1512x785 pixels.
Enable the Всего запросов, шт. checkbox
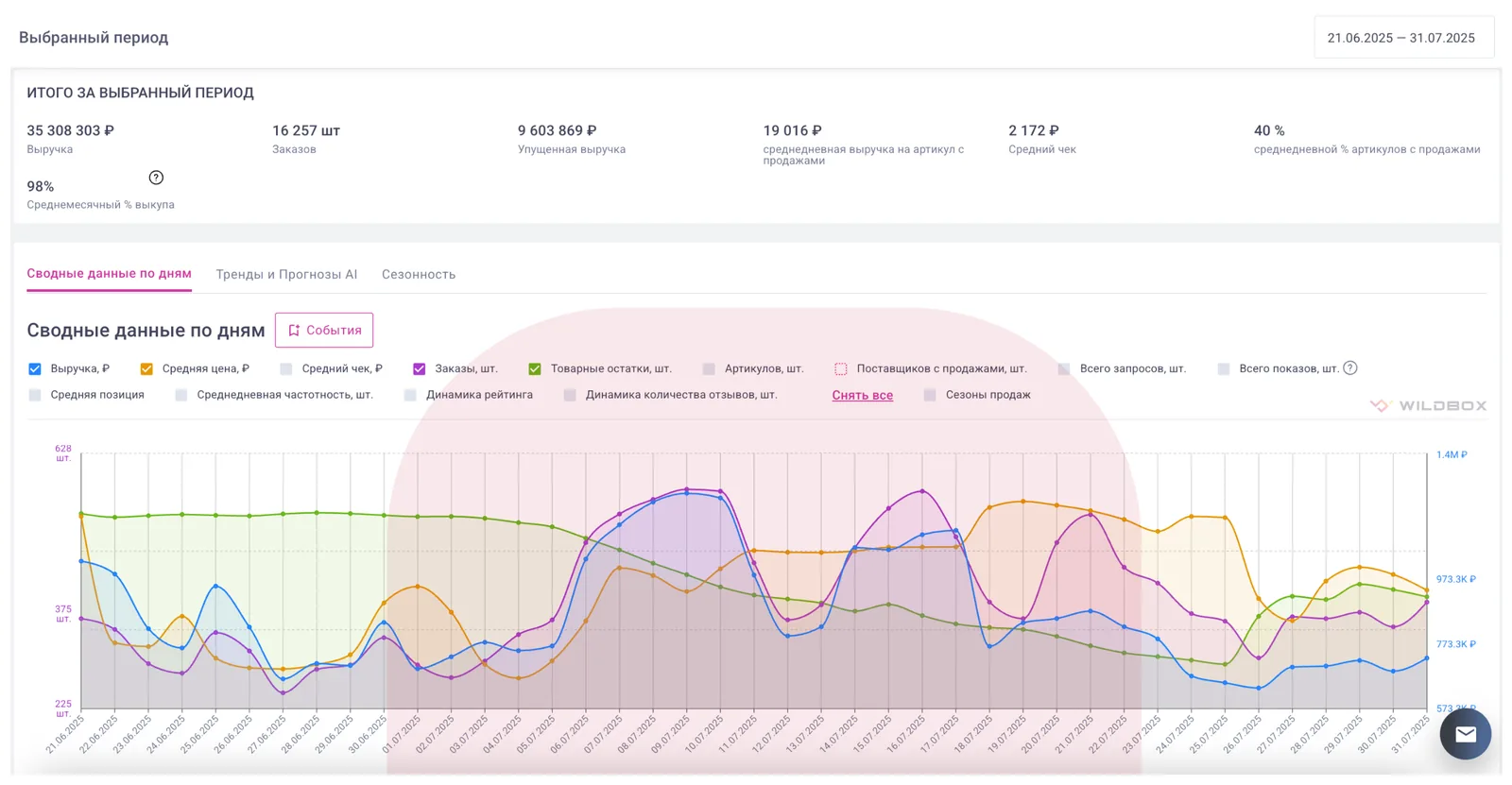pyautogui.click(x=1064, y=368)
